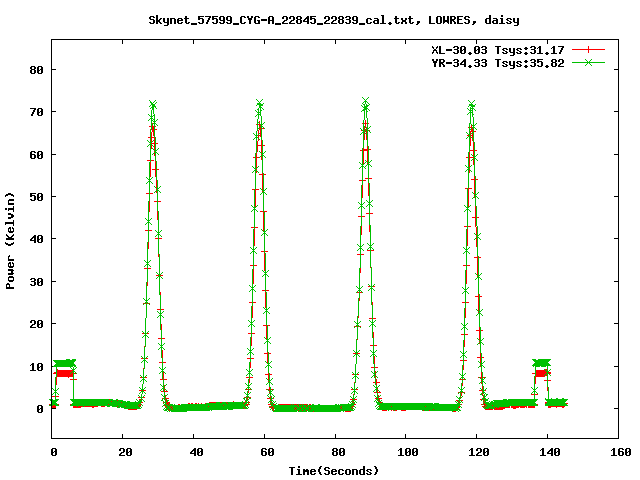640x480 pixels.
Task: Click the Power (Kelvin) y-axis label
Action: coord(10,241)
